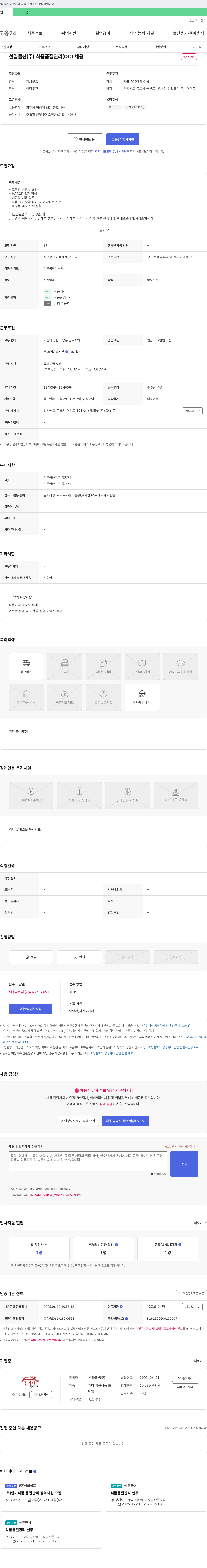
Task: Open the 실업급여 menu
Action: pyautogui.click(x=103, y=33)
